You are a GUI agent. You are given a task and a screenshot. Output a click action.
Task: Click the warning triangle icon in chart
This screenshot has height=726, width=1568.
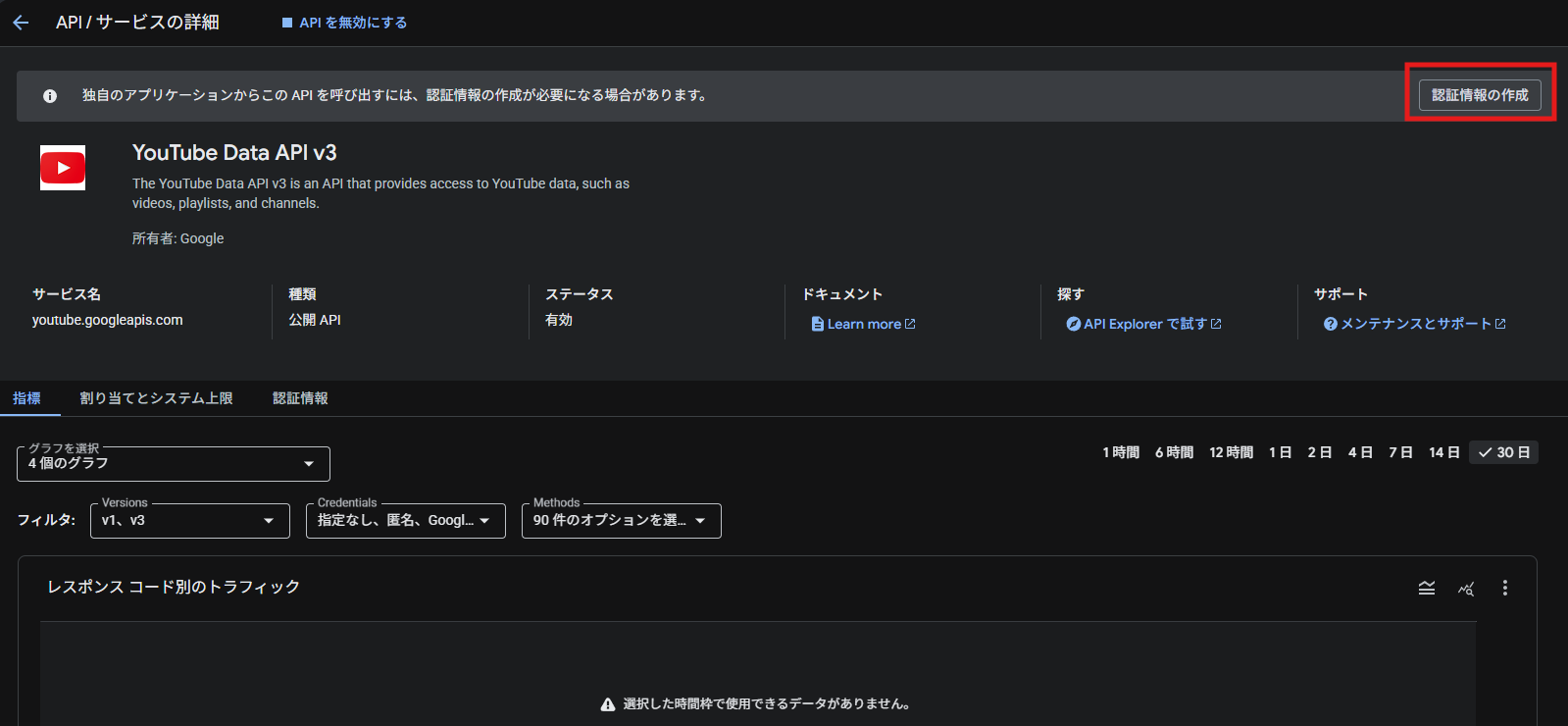point(608,704)
